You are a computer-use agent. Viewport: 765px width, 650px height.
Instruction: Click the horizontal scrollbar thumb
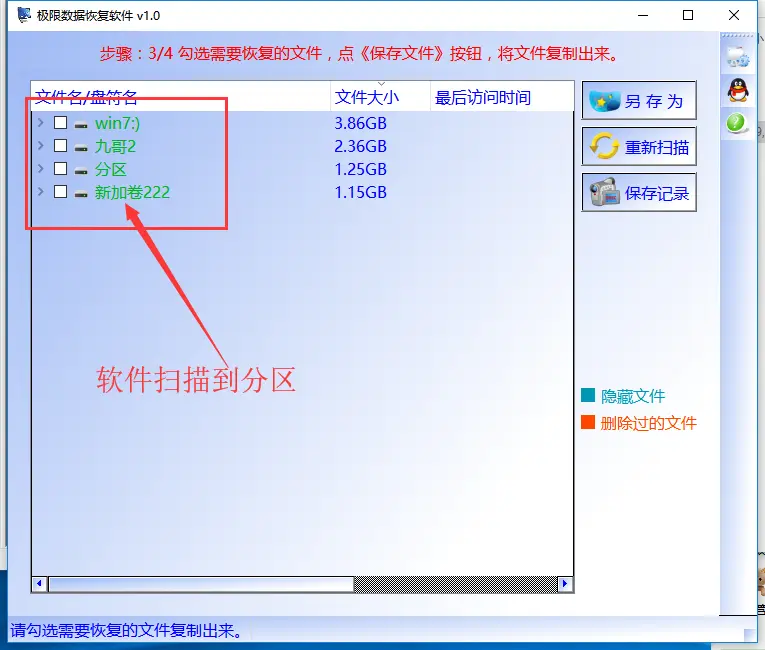201,584
